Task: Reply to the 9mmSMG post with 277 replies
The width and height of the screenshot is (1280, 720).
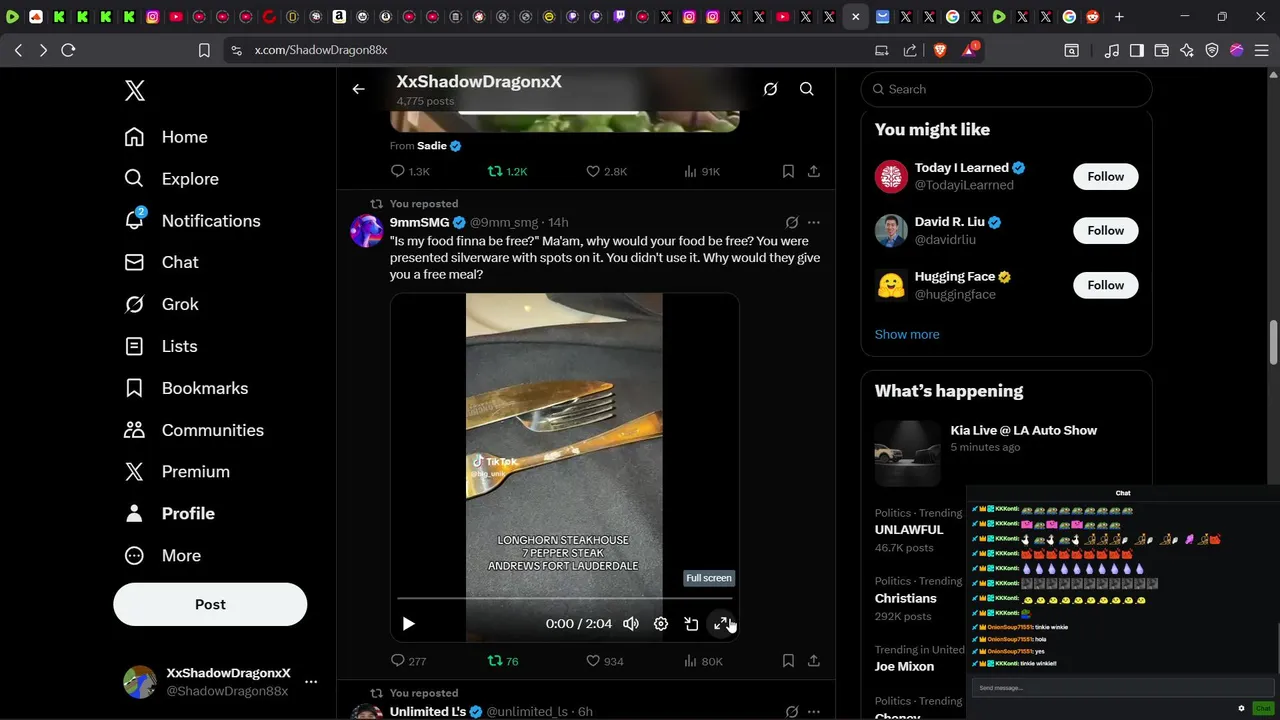Action: coord(408,661)
